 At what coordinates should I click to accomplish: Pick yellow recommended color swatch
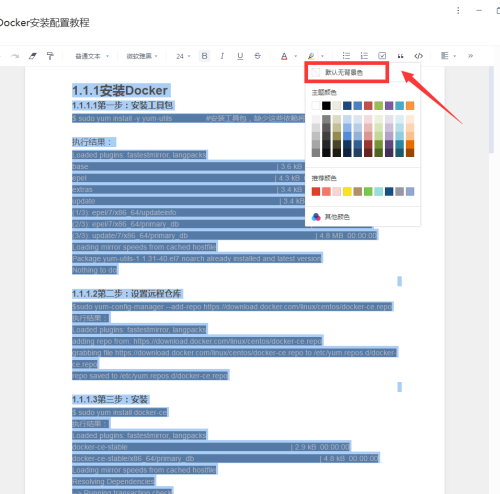pyautogui.click(x=347, y=191)
